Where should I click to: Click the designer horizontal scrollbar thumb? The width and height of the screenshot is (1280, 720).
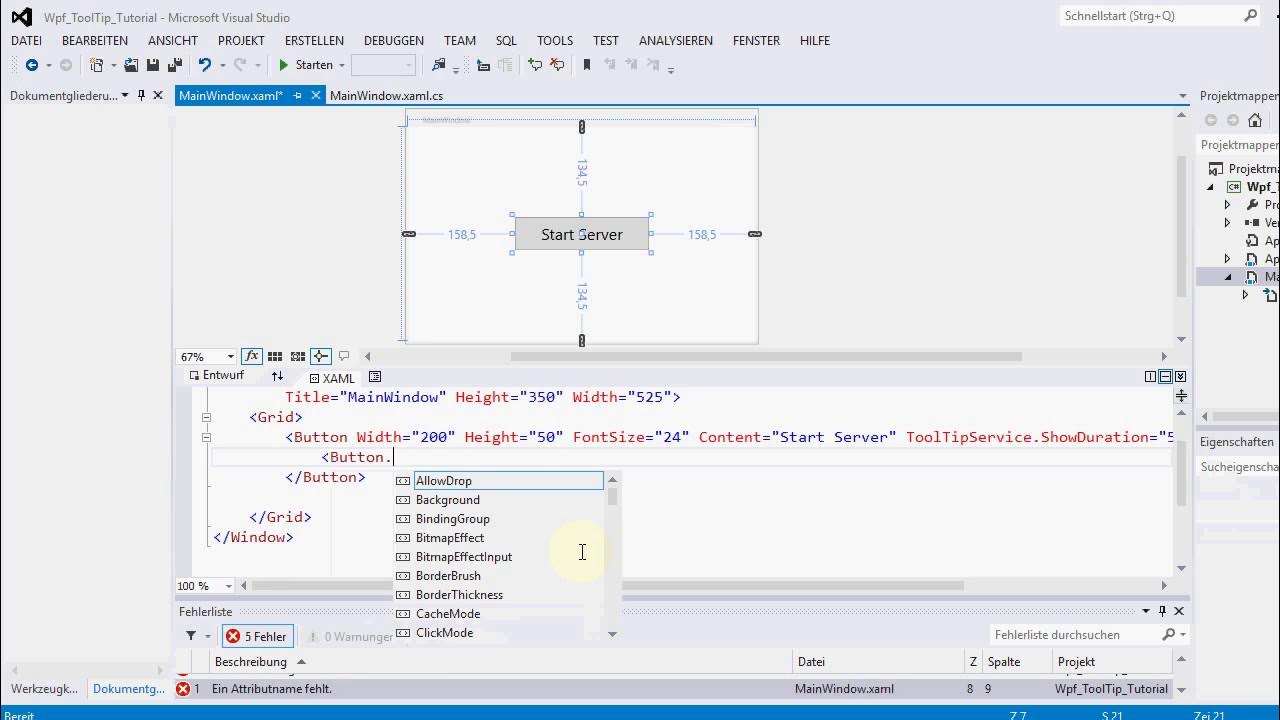[766, 356]
